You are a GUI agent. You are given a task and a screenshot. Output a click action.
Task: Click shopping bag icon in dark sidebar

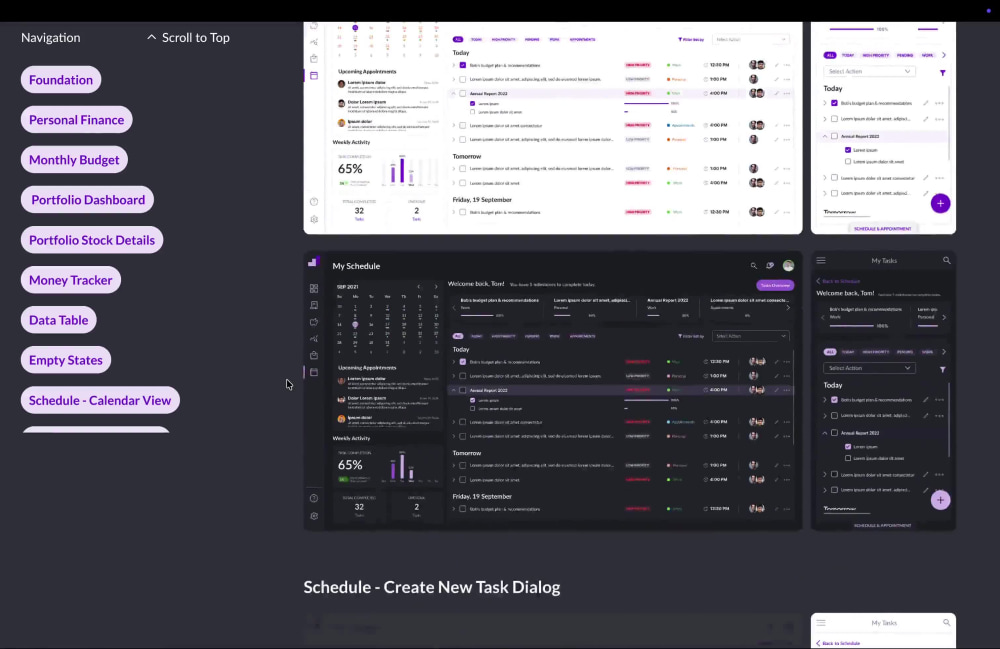coord(314,355)
